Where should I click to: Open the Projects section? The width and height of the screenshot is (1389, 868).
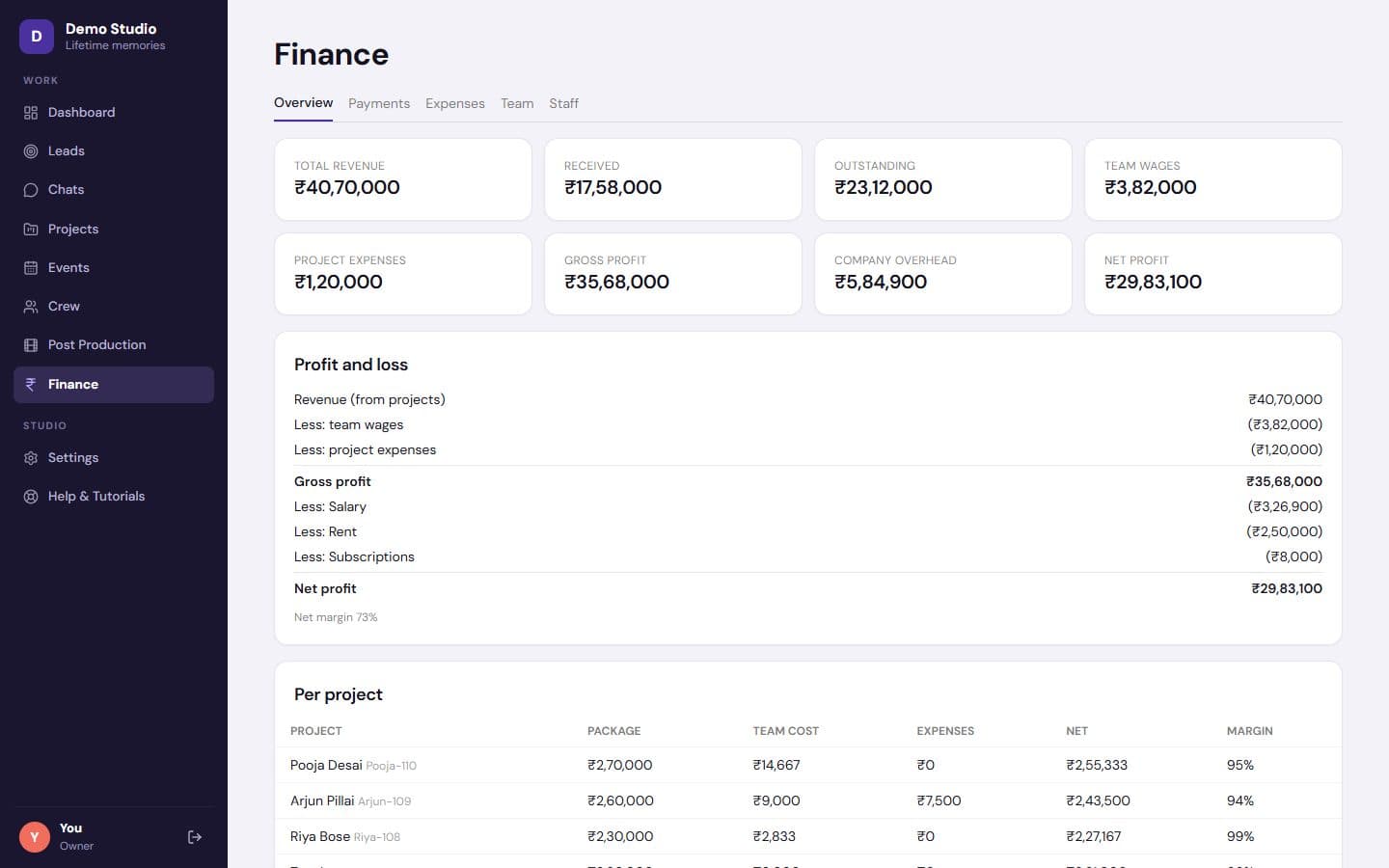[114, 230]
